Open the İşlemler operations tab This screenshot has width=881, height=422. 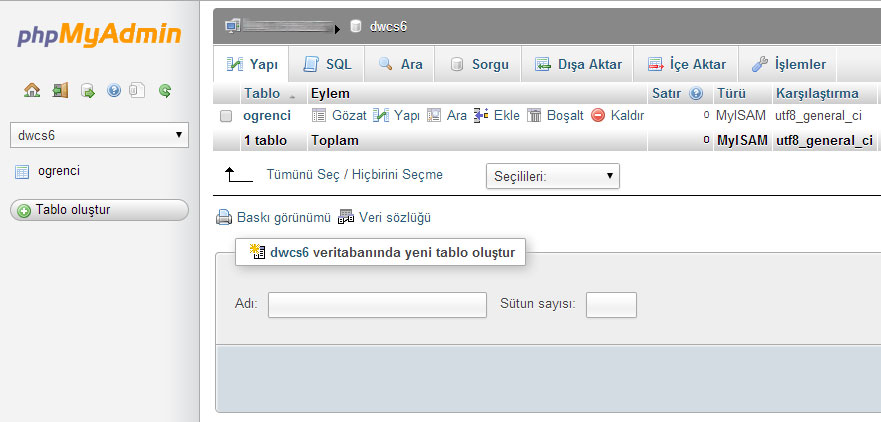click(788, 65)
